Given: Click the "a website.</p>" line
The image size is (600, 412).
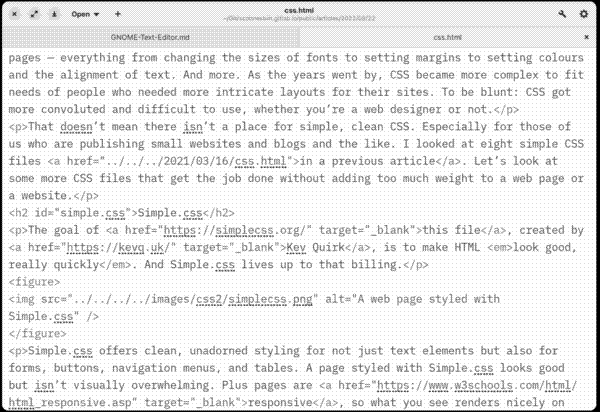Looking at the screenshot, I should pyautogui.click(x=54, y=195).
